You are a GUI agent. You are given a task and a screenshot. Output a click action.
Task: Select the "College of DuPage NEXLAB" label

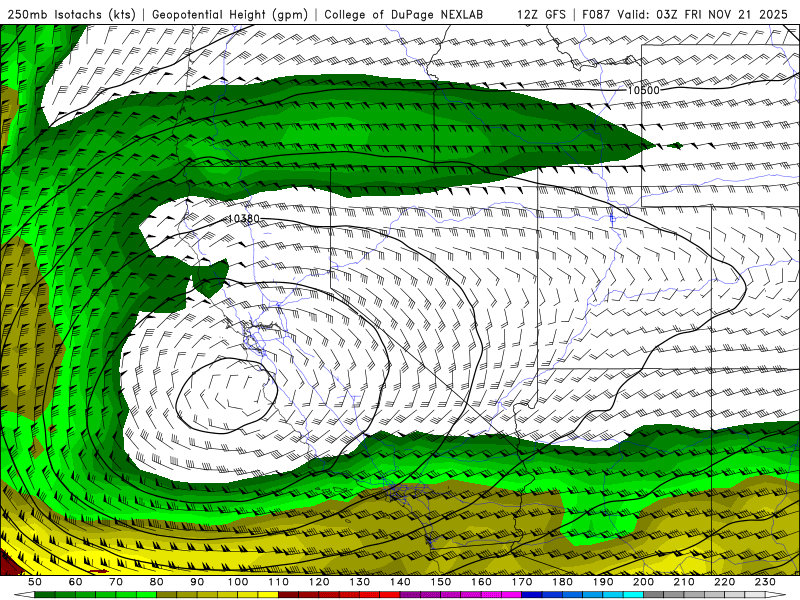point(404,14)
